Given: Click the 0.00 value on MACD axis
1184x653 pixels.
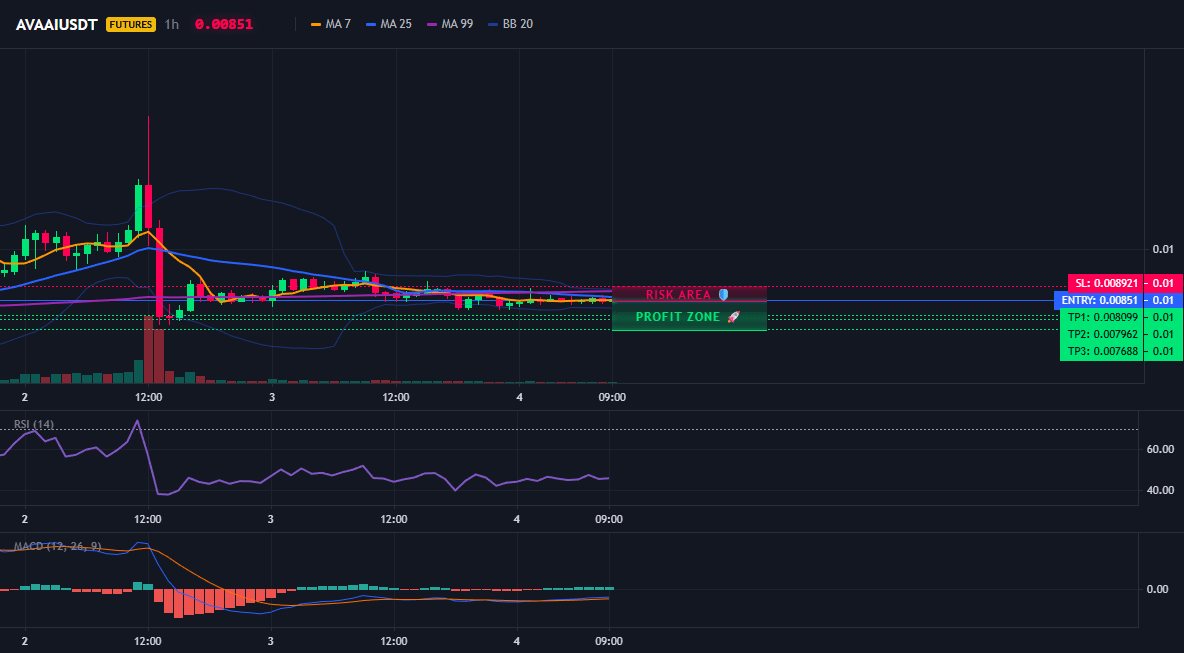Looking at the screenshot, I should (x=1158, y=589).
